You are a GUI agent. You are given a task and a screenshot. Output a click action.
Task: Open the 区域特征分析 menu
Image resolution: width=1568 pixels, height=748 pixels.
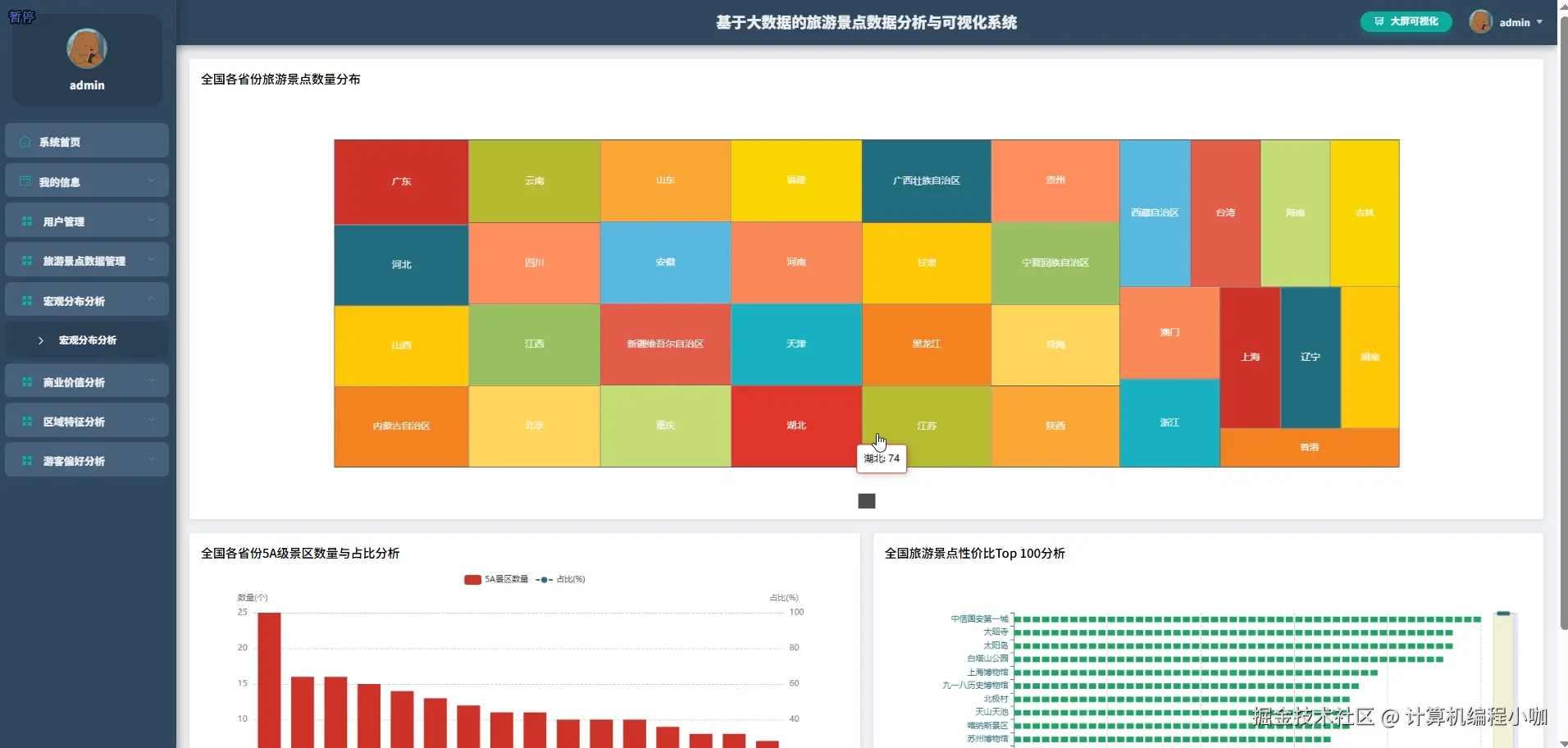87,421
